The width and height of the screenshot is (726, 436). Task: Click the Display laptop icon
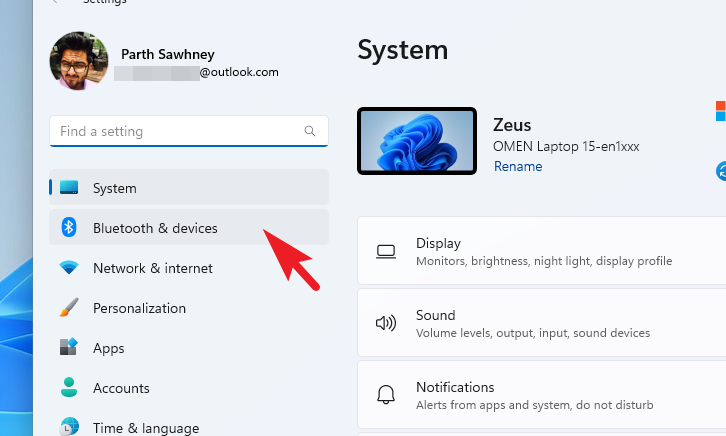[386, 252]
